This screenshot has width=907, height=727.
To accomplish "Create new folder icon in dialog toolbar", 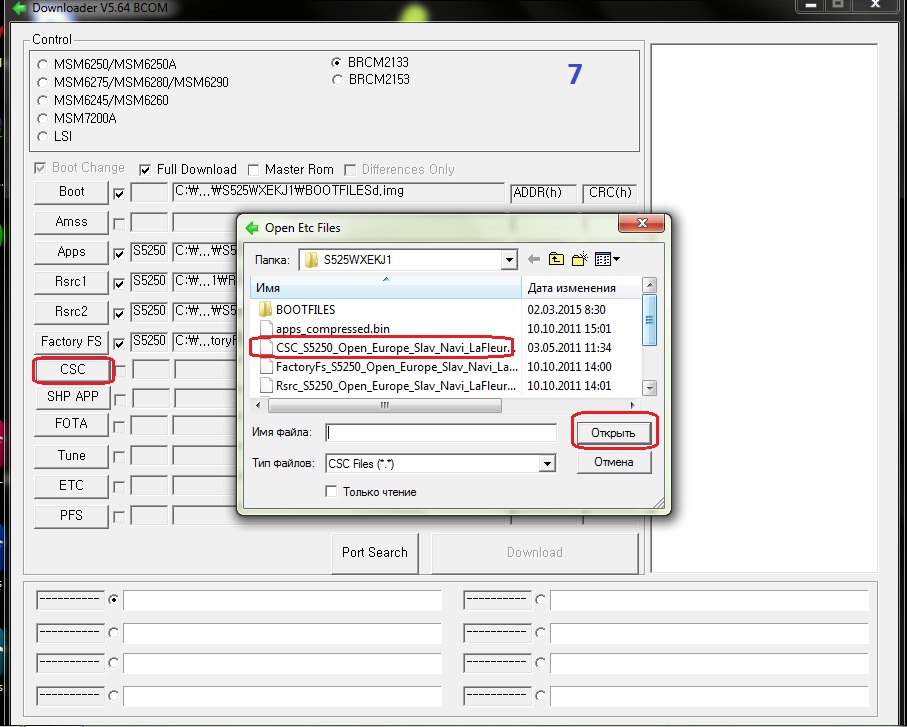I will 580,259.
